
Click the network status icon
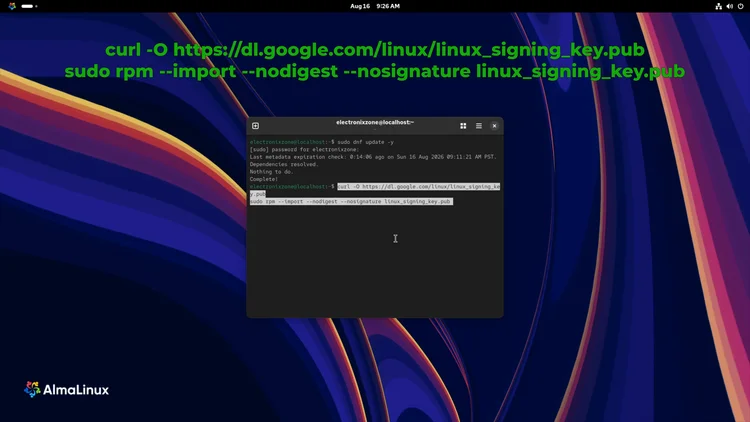pos(718,6)
